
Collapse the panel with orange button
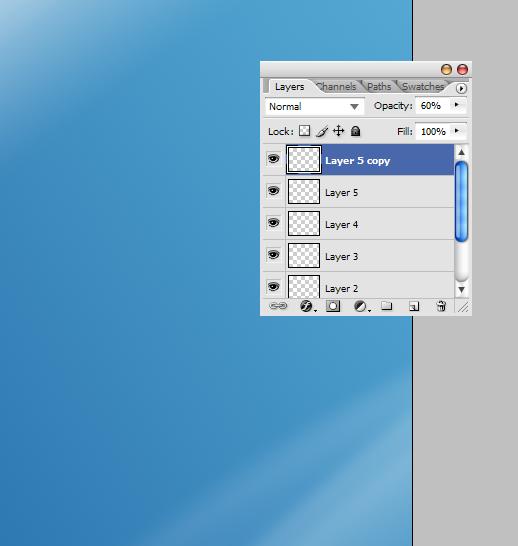[x=446, y=69]
